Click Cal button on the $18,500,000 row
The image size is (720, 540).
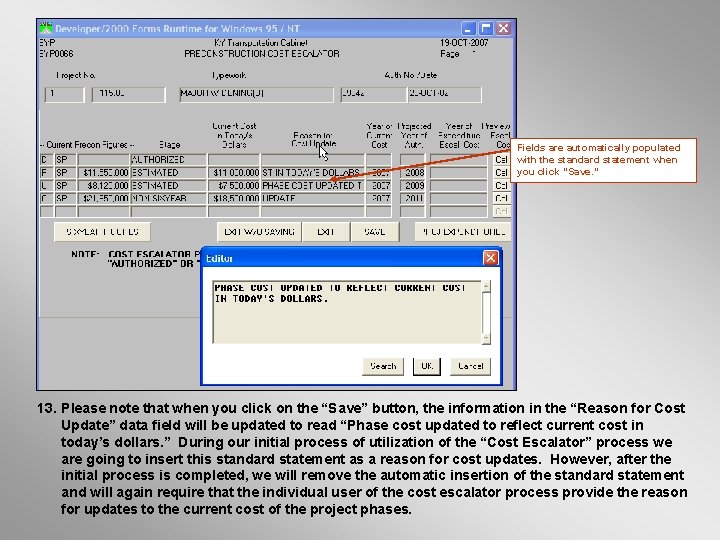501,198
